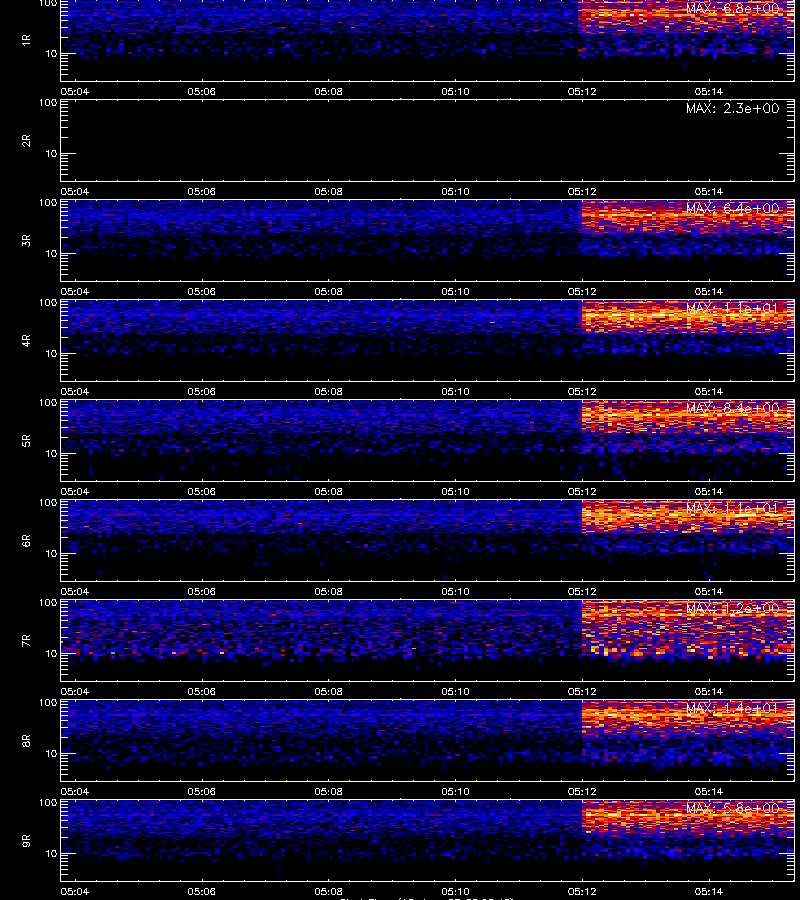The image size is (800, 900).
Task: Click the 05:08 time label beneath panel 7R
Action: pyautogui.click(x=328, y=692)
